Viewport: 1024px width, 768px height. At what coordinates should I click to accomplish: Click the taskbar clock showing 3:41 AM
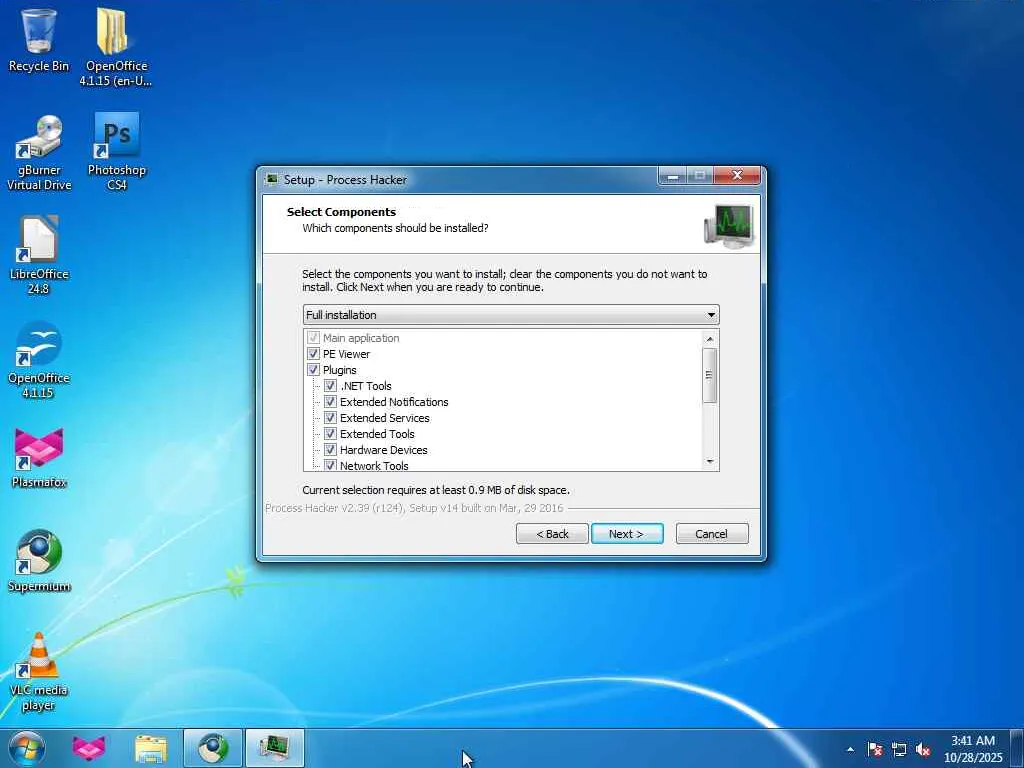click(x=973, y=749)
